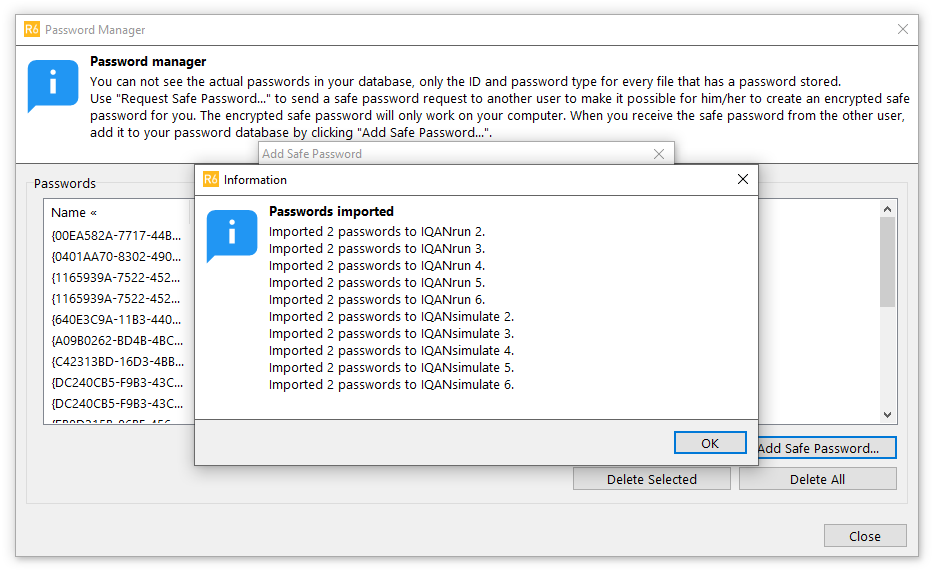The image size is (936, 577).
Task: Click the blue info icon beside Password manager heading
Action: pyautogui.click(x=53, y=85)
